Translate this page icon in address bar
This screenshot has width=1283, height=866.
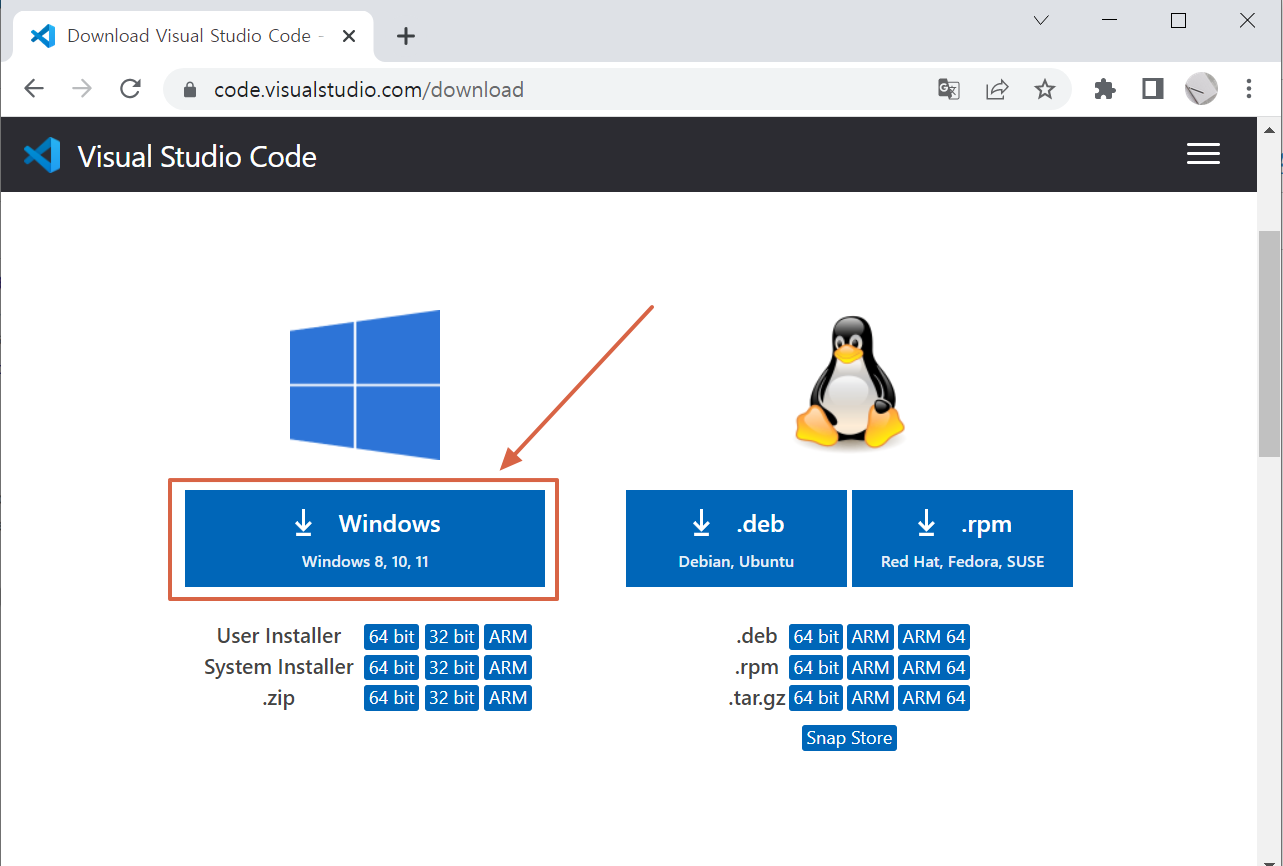pyautogui.click(x=949, y=89)
